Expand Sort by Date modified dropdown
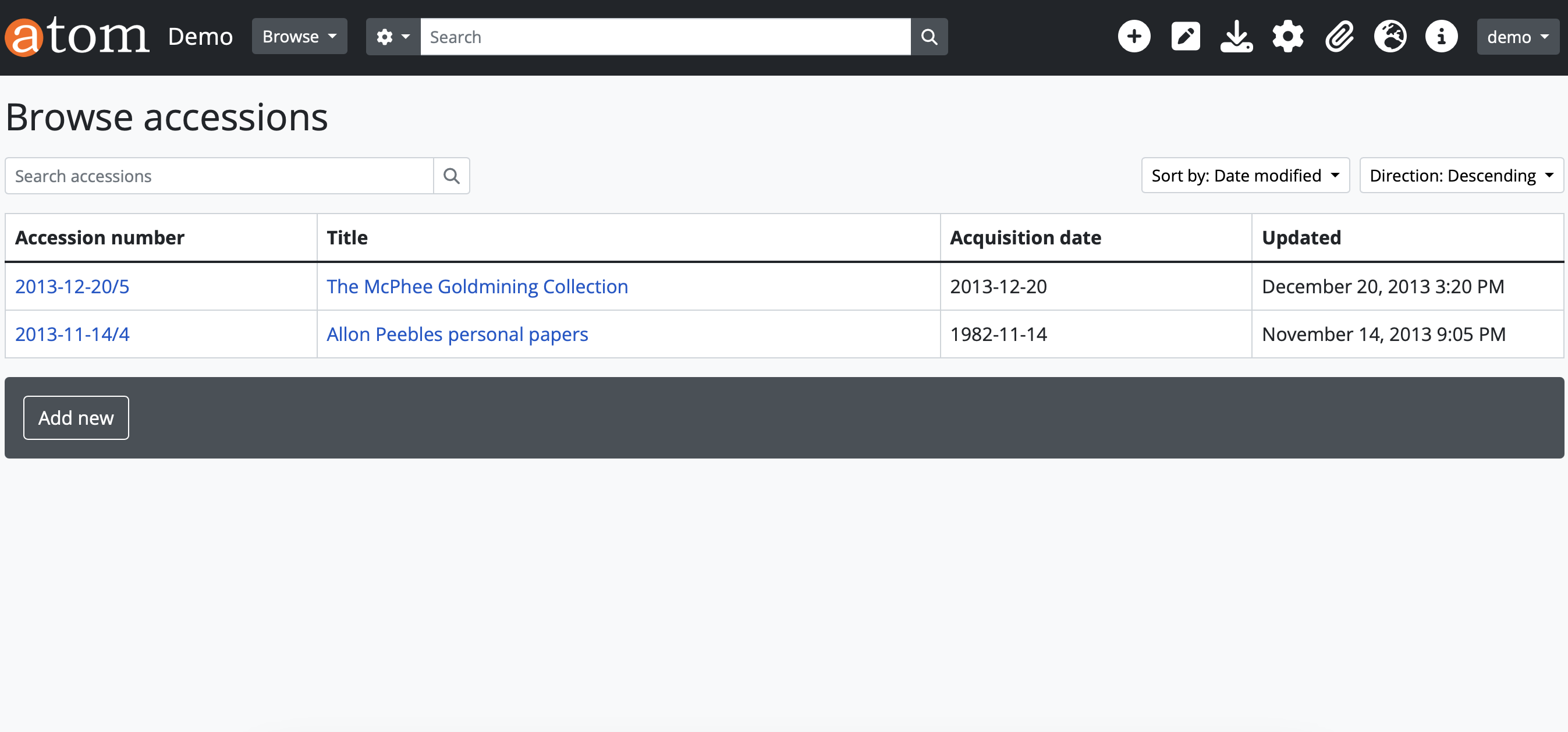Image resolution: width=1568 pixels, height=732 pixels. (x=1244, y=176)
